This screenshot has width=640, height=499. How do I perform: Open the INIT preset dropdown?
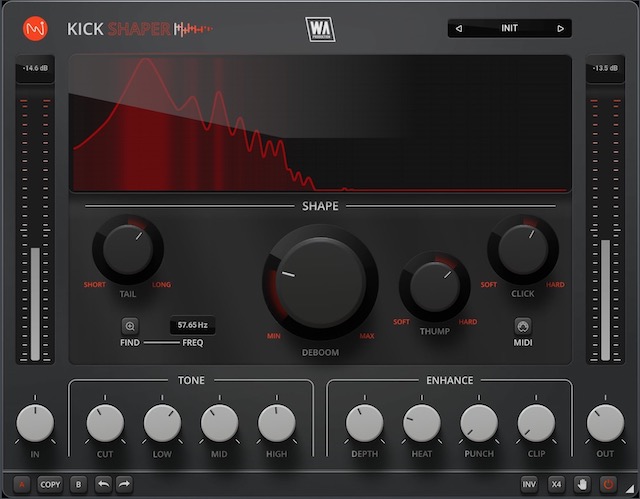[509, 28]
